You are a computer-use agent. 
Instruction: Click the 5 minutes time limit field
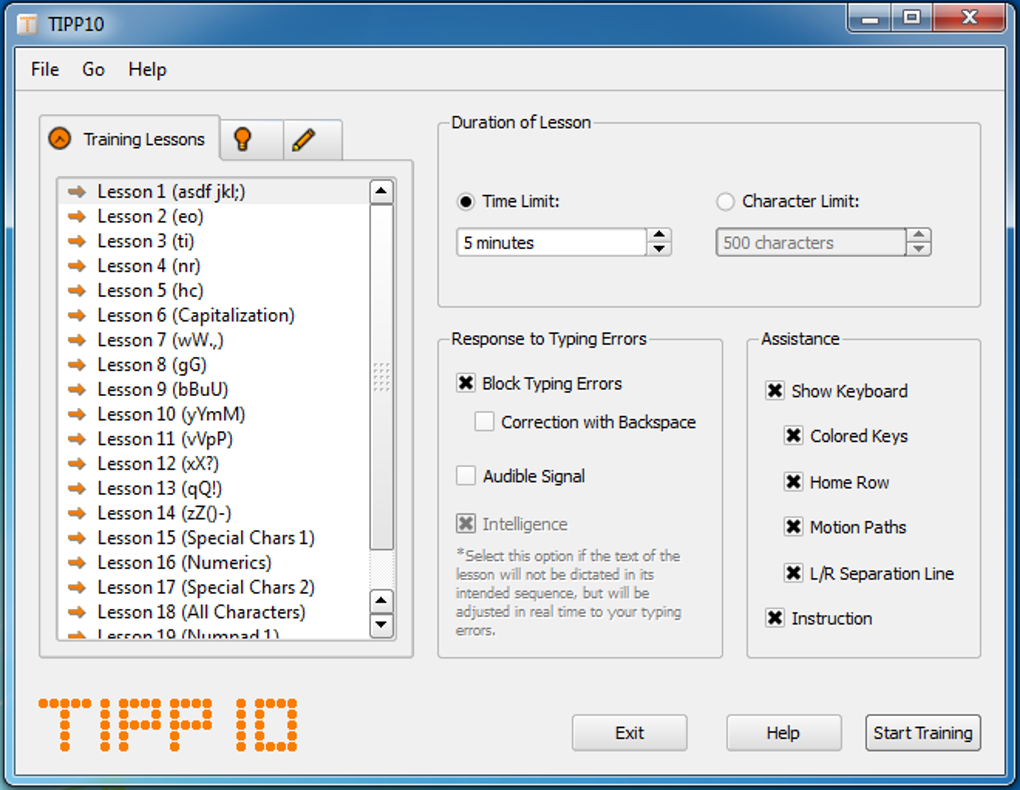pos(552,242)
